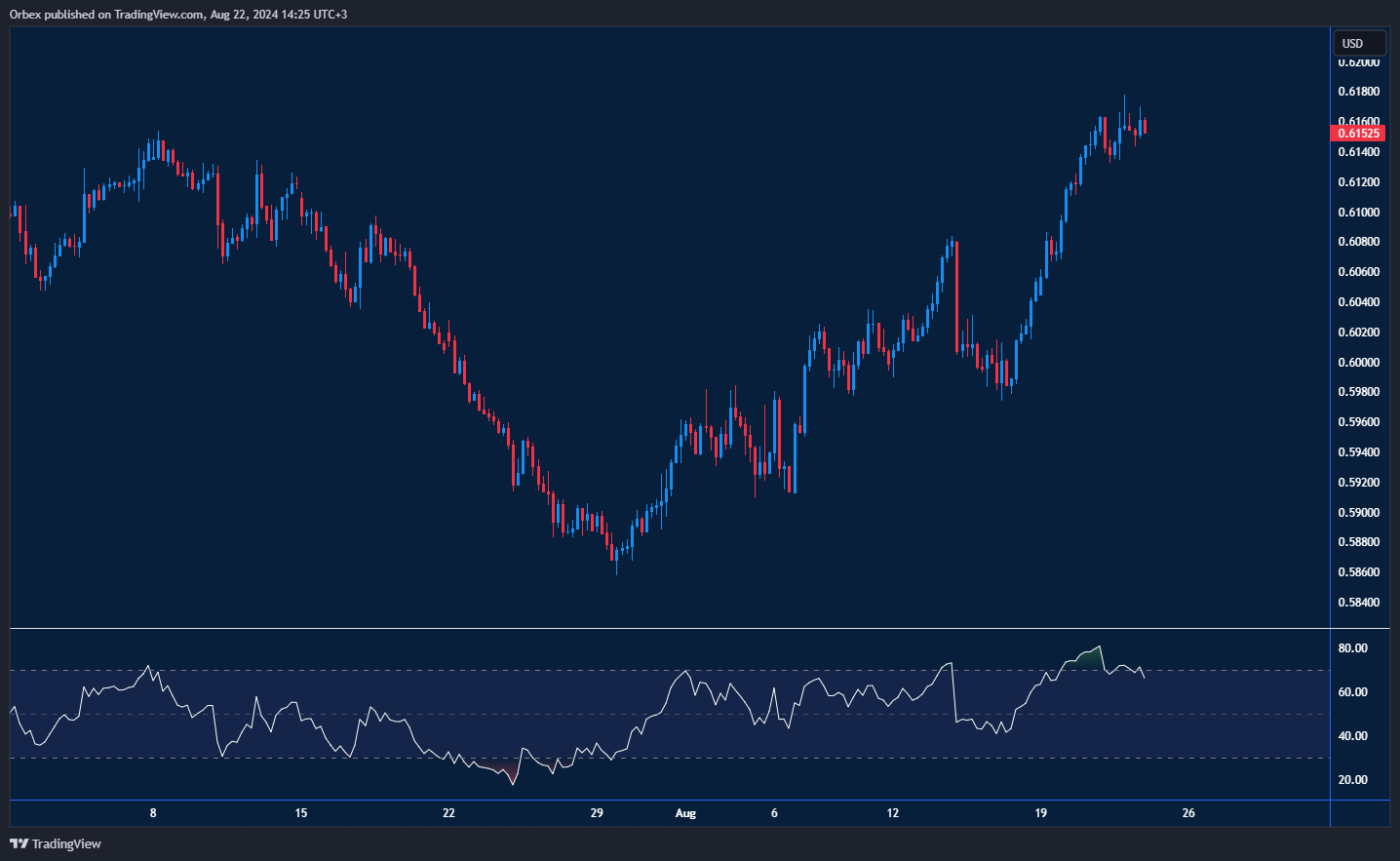Select the 0.60600 price axis label

tap(1359, 272)
